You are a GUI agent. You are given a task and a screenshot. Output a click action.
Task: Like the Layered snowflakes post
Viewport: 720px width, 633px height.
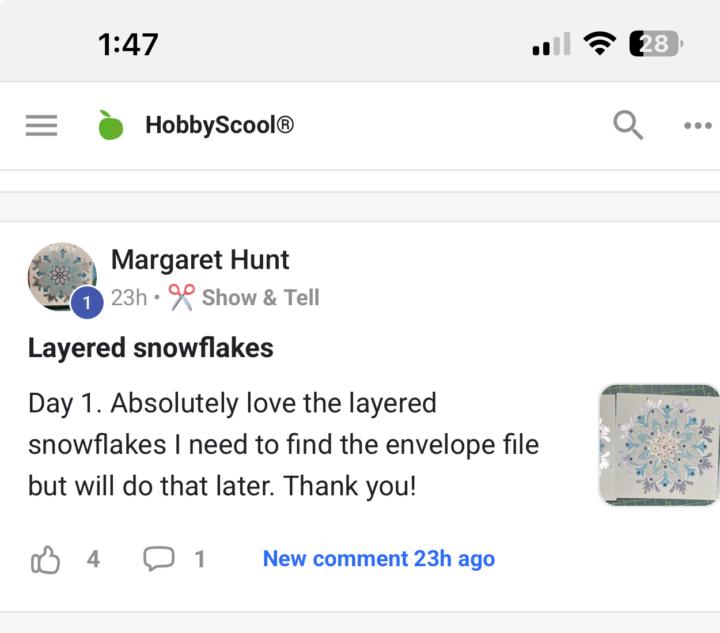coord(46,559)
